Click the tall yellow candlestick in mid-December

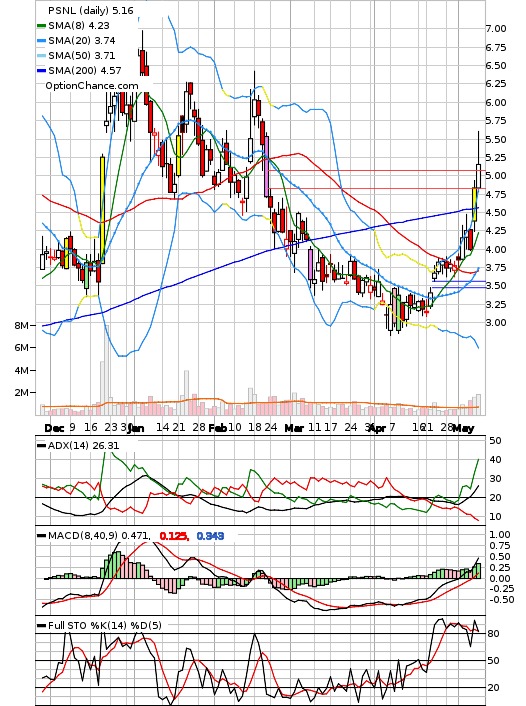tap(103, 209)
